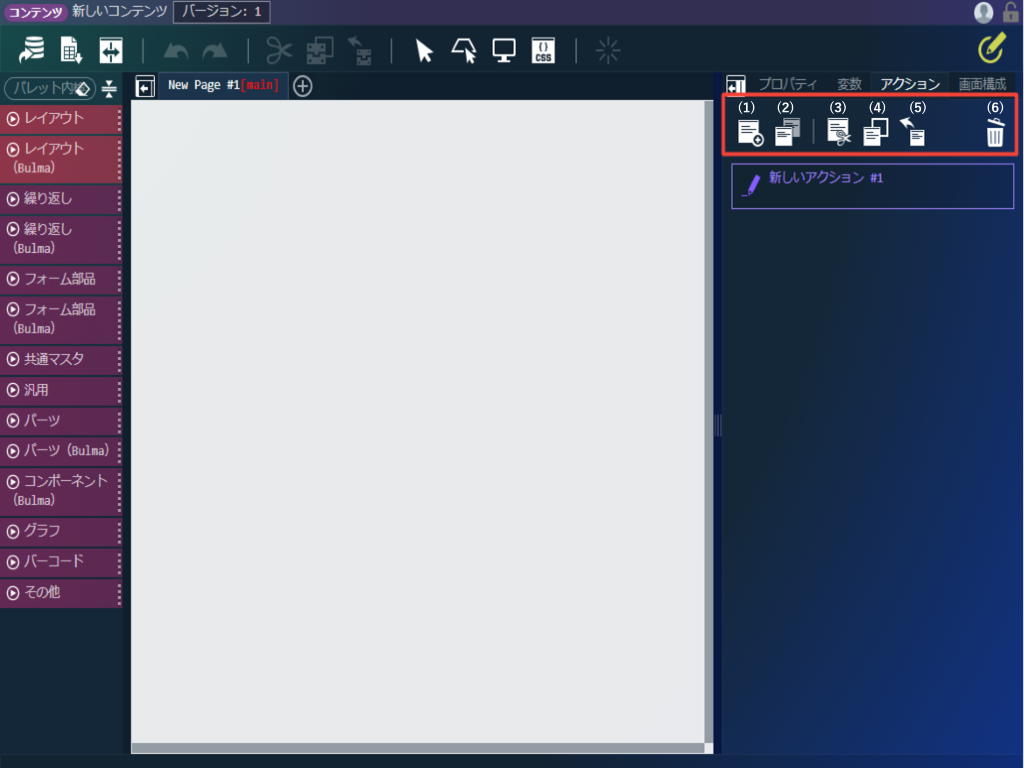Click the scissors cut icon in toolbar
The height and width of the screenshot is (768, 1024).
(279, 50)
